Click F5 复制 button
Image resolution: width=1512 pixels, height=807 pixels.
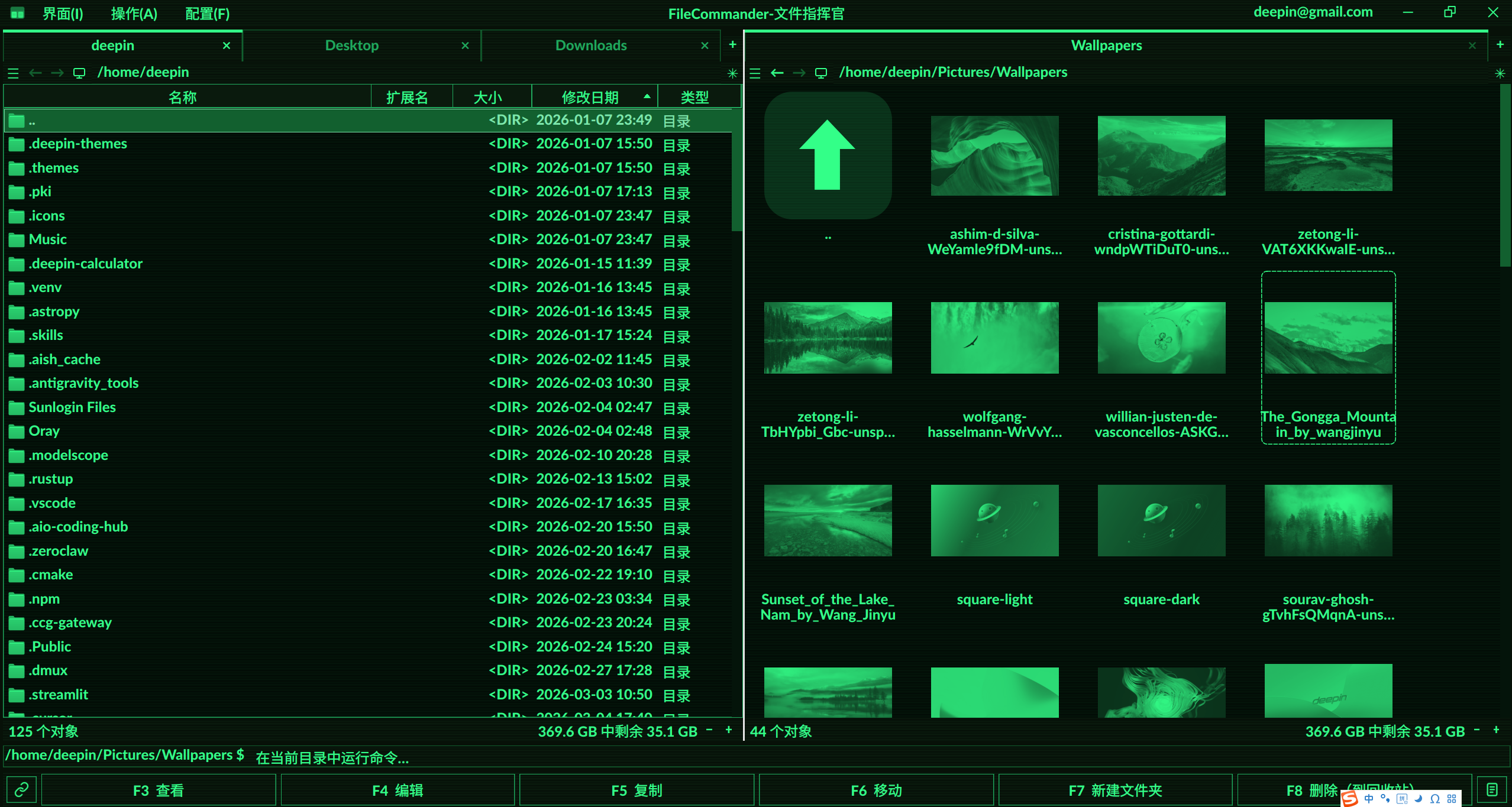point(637,790)
